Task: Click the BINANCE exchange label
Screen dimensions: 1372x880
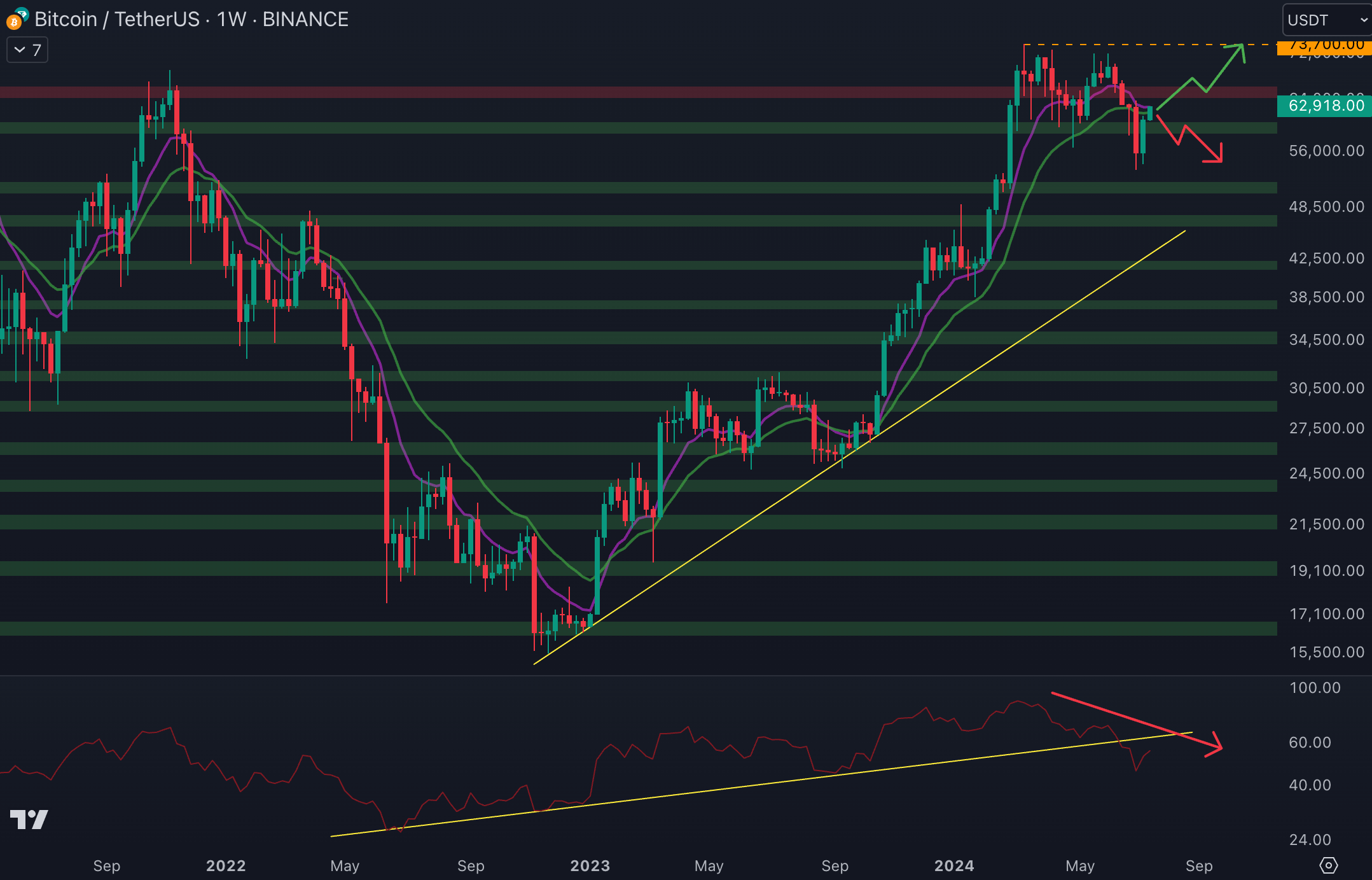Action: pyautogui.click(x=305, y=20)
